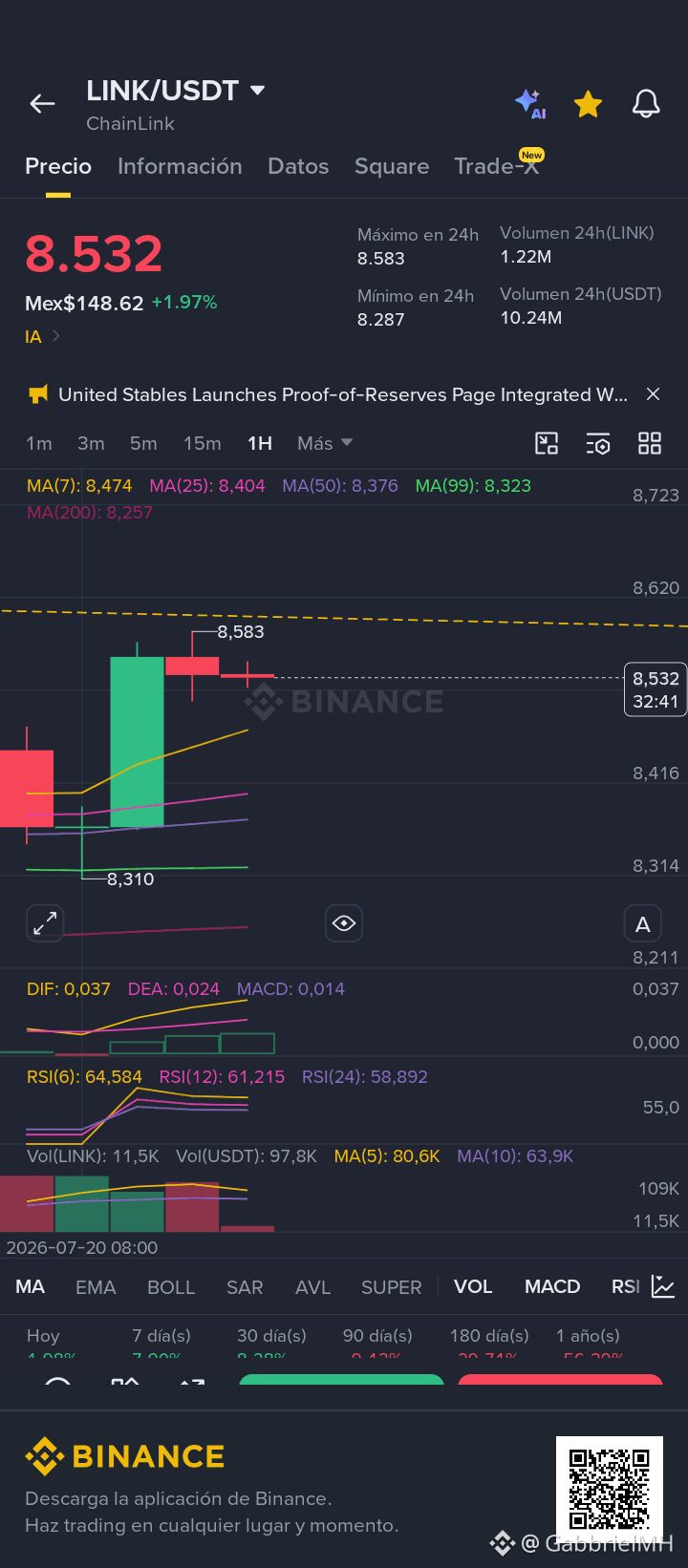
Task: Toggle the MA indicator
Action: pyautogui.click(x=30, y=1287)
